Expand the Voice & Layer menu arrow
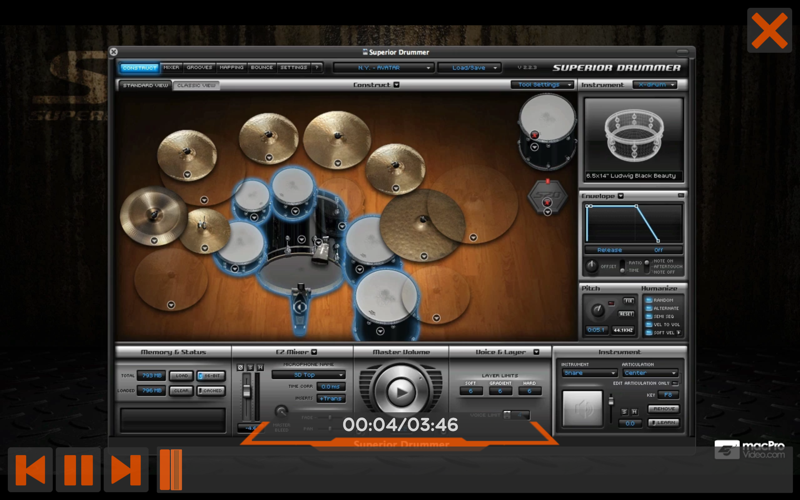This screenshot has height=500, width=800. pos(536,352)
